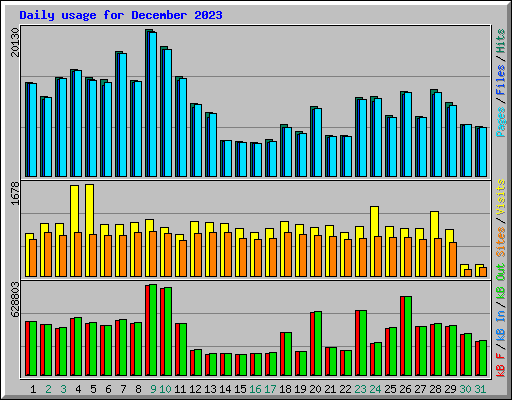Image resolution: width=512 pixels, height=400 pixels.
Task: Click day label 2 on the x-axis
Action: [48, 389]
